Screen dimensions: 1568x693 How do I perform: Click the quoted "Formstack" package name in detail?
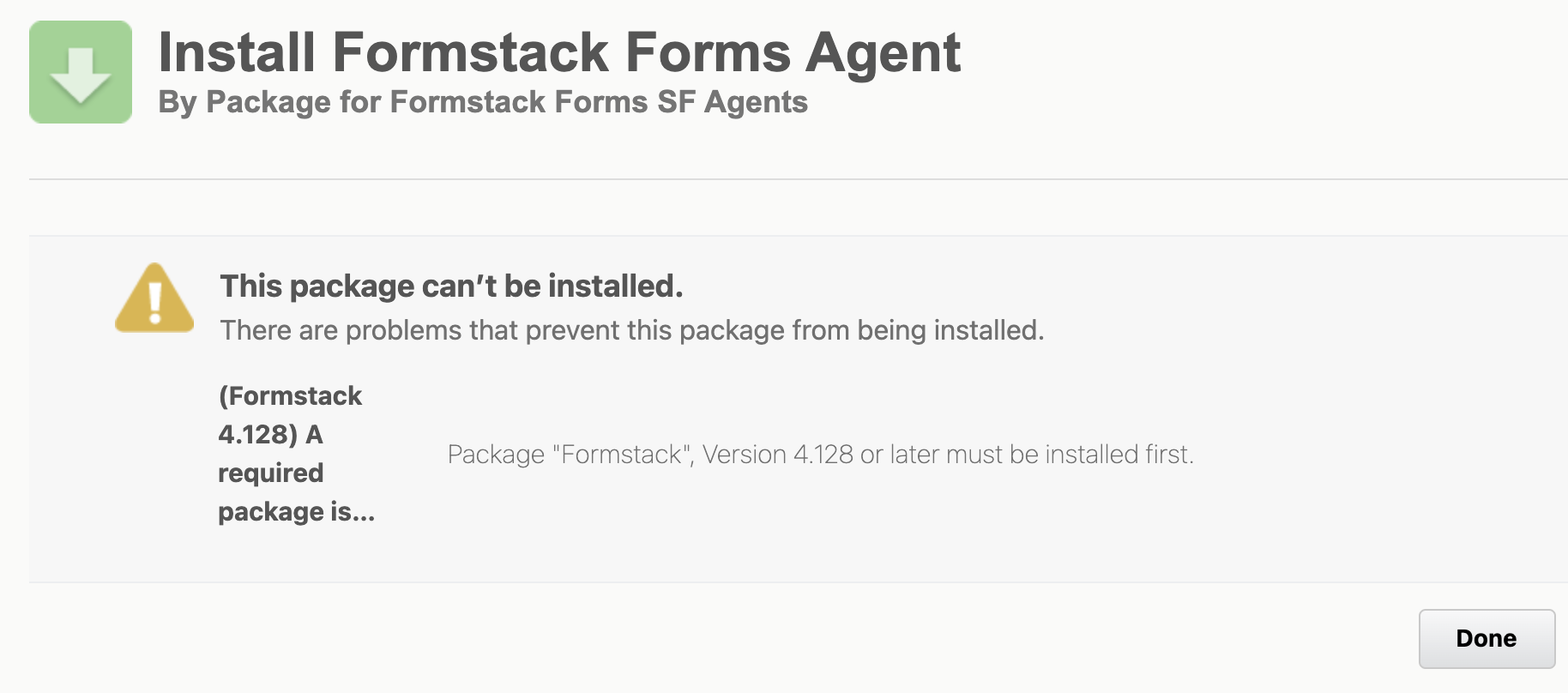click(x=623, y=455)
